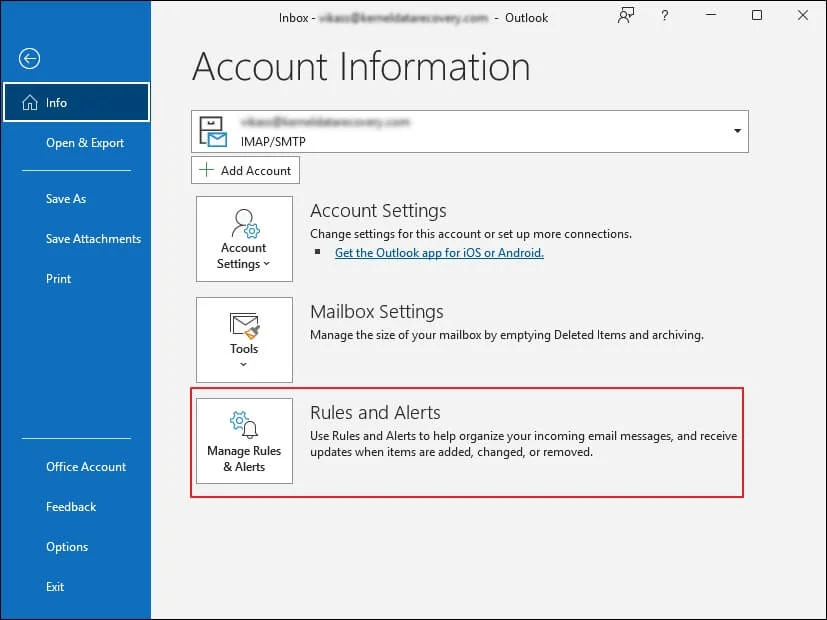Image resolution: width=827 pixels, height=620 pixels.
Task: Click the mailbox account icon
Action: [213, 132]
